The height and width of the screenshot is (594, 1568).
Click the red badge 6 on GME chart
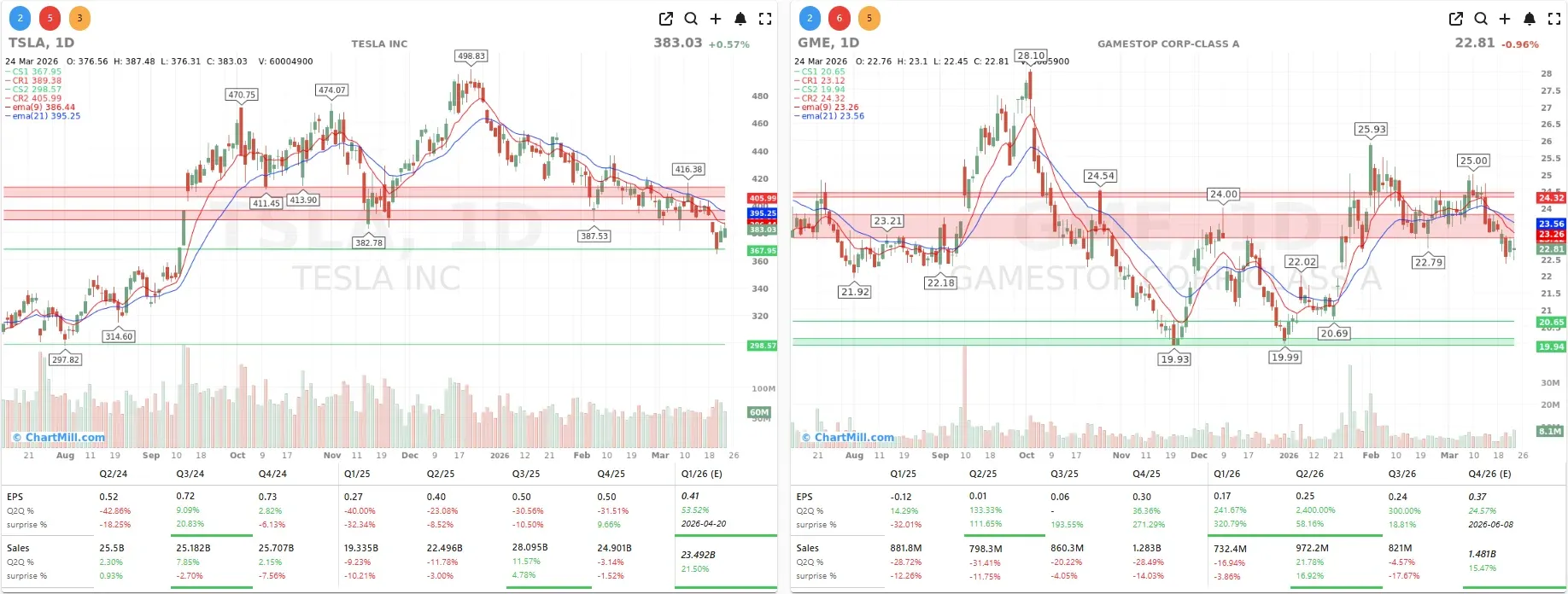(x=840, y=18)
